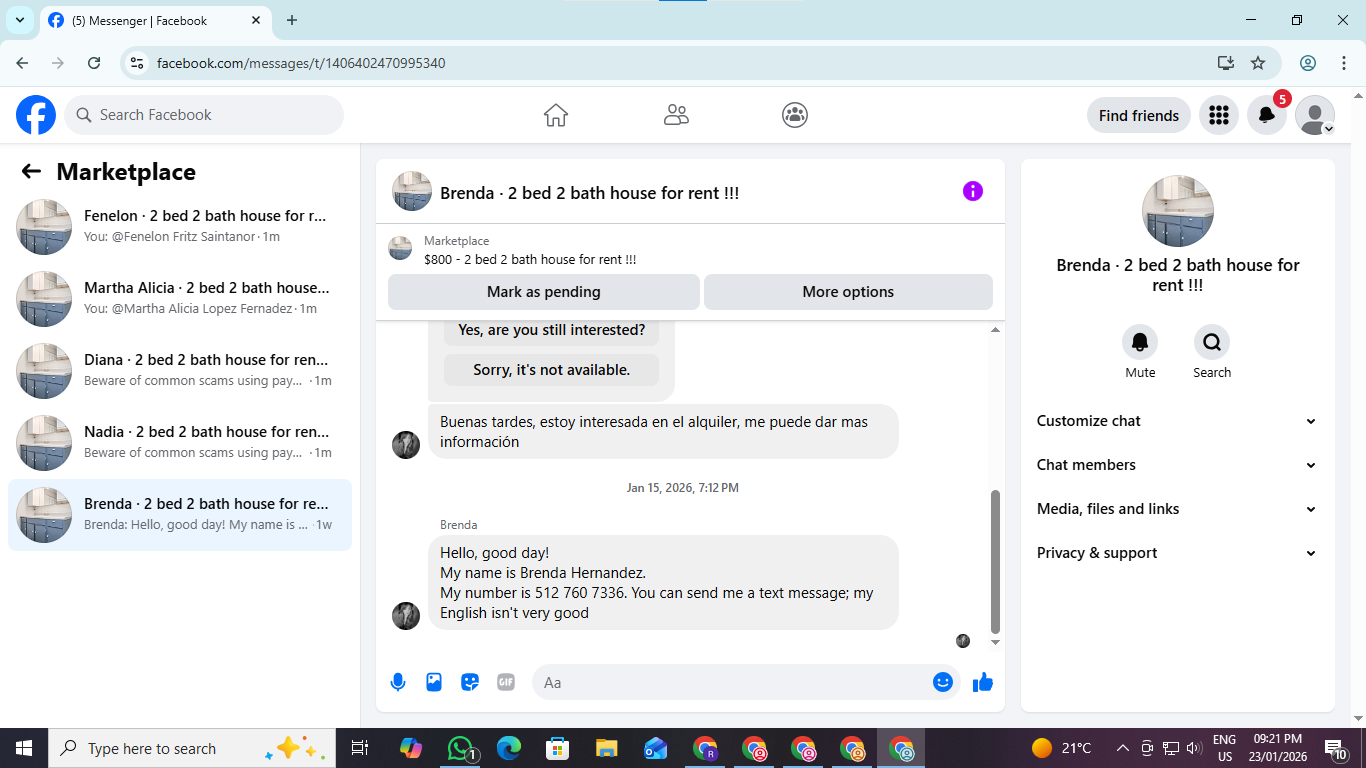Viewport: 1366px width, 768px height.
Task: Open File Explorer from the taskbar
Action: [606, 748]
